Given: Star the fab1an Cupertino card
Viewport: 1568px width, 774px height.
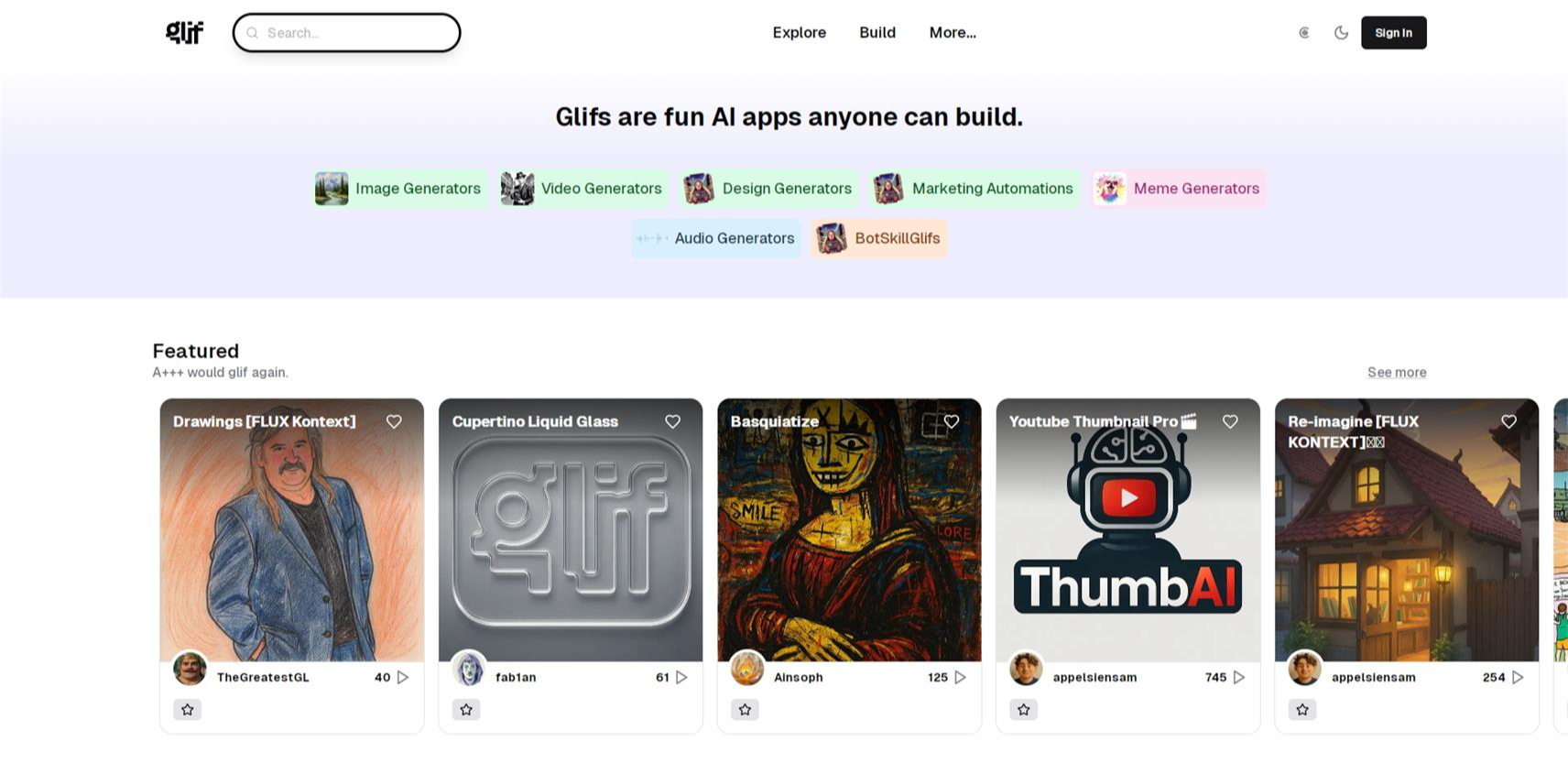Looking at the screenshot, I should pyautogui.click(x=466, y=710).
